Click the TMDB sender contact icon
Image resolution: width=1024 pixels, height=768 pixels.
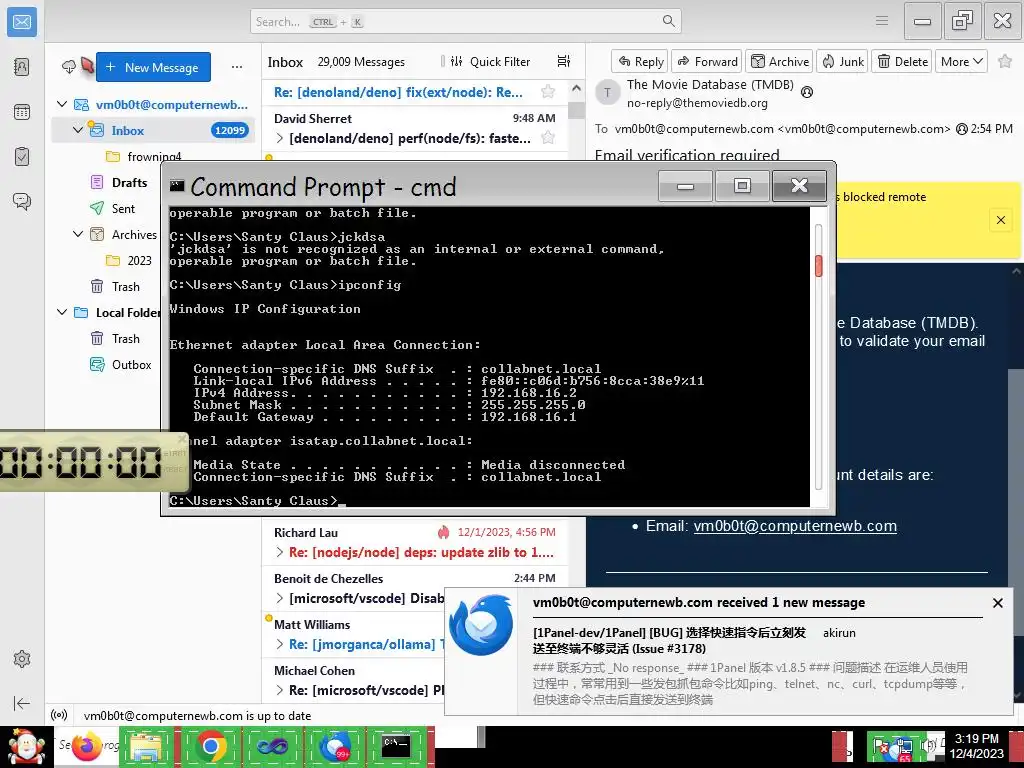tap(807, 92)
